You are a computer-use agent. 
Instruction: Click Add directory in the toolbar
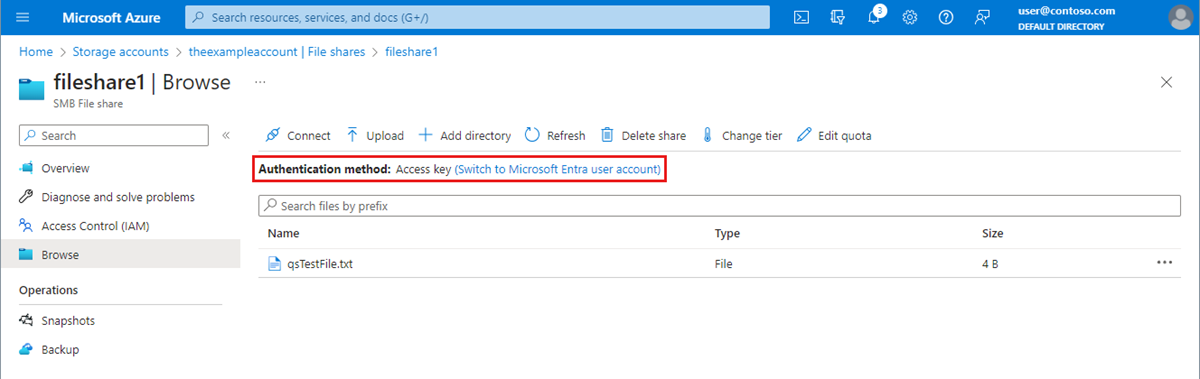point(464,136)
